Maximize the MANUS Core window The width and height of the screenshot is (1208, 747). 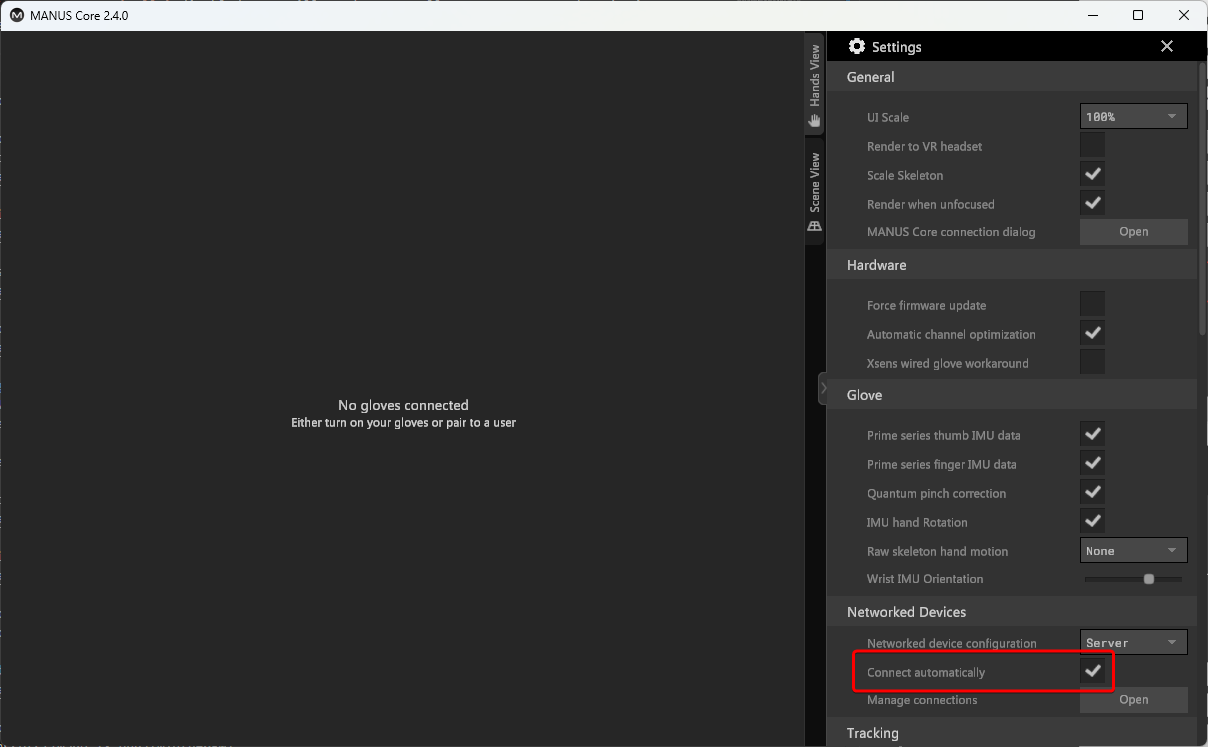point(1138,15)
